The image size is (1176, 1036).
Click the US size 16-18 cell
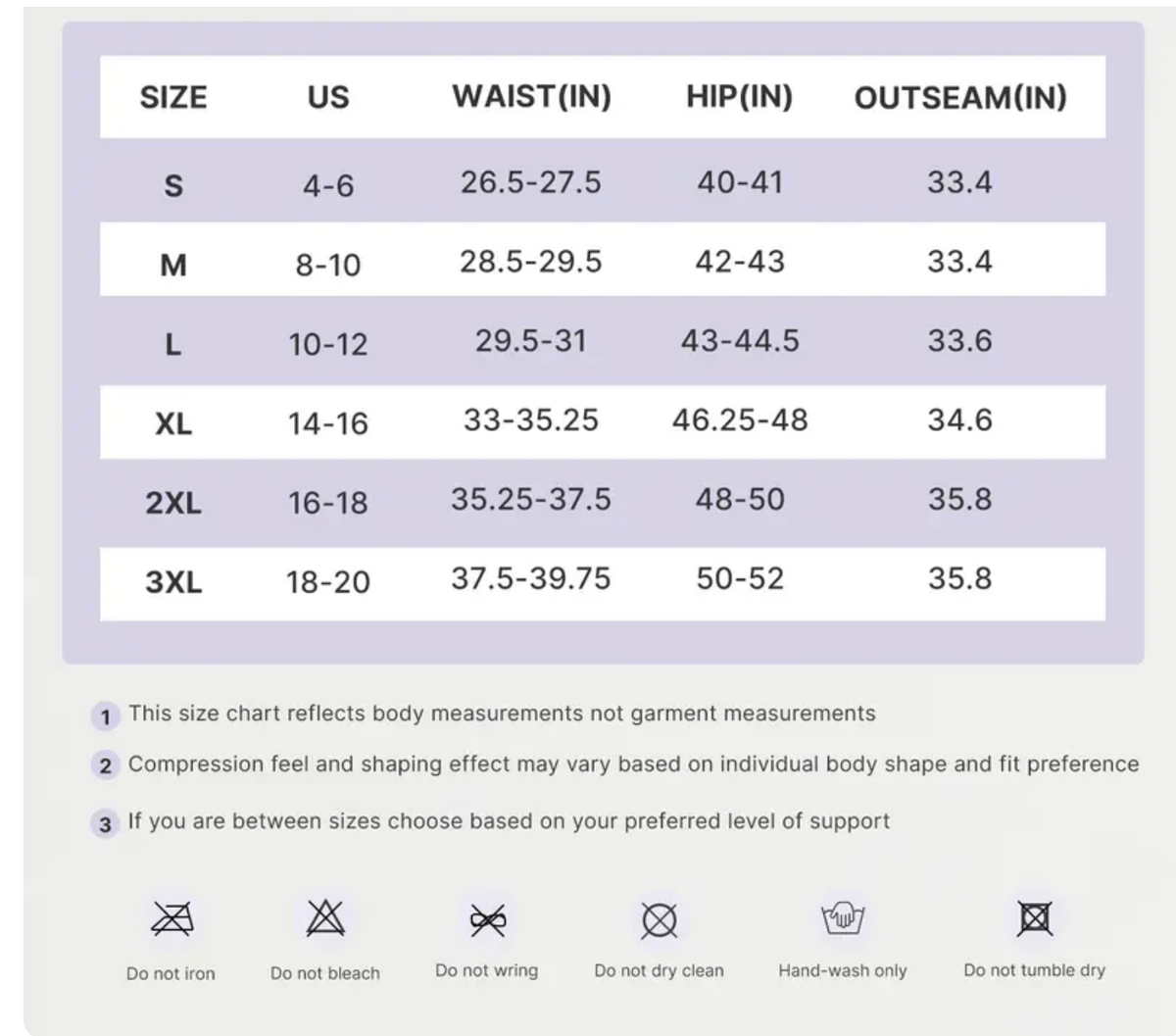(x=327, y=503)
